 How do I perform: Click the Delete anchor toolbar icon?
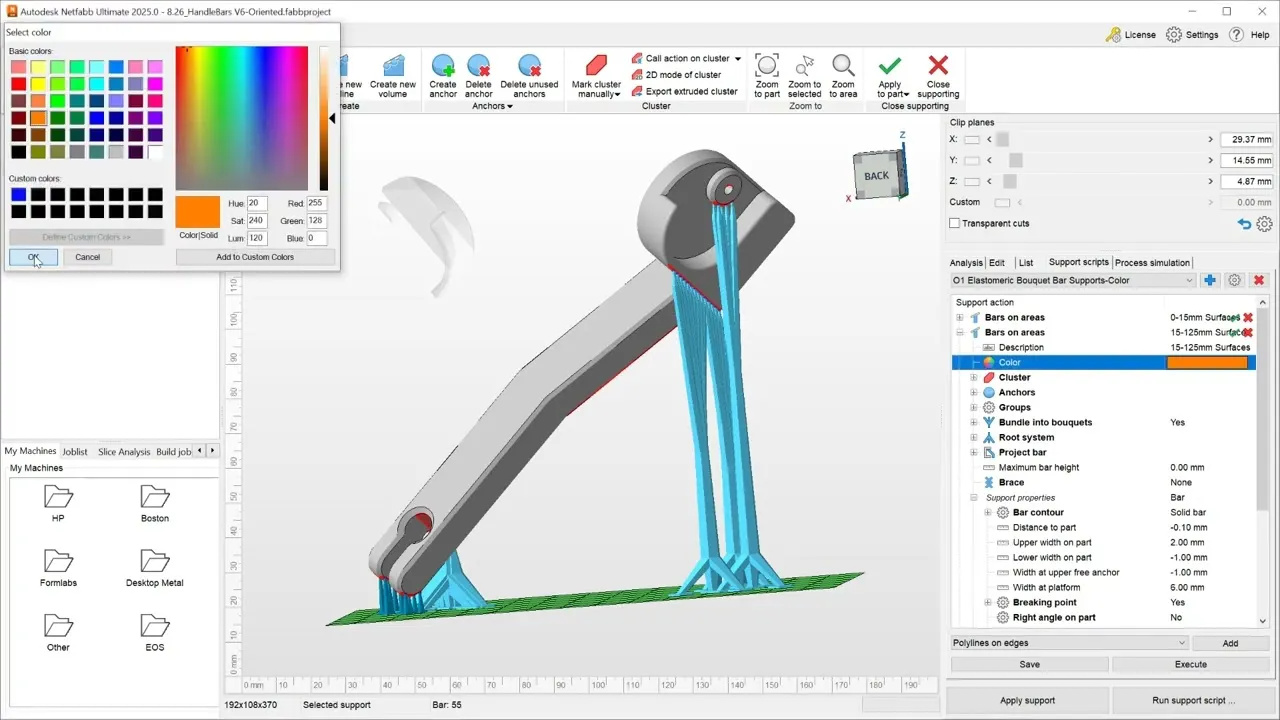pos(479,66)
